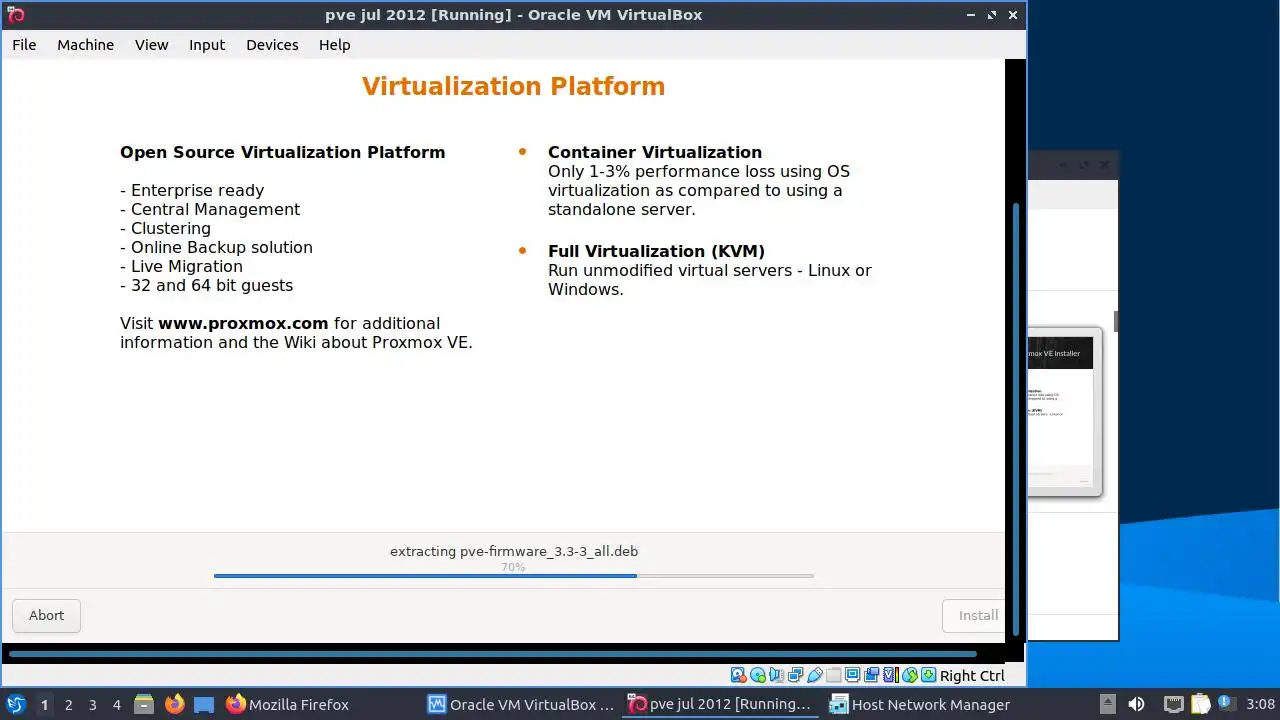This screenshot has width=1280, height=720.
Task: Click the Right Ctrl host key label
Action: 972,676
